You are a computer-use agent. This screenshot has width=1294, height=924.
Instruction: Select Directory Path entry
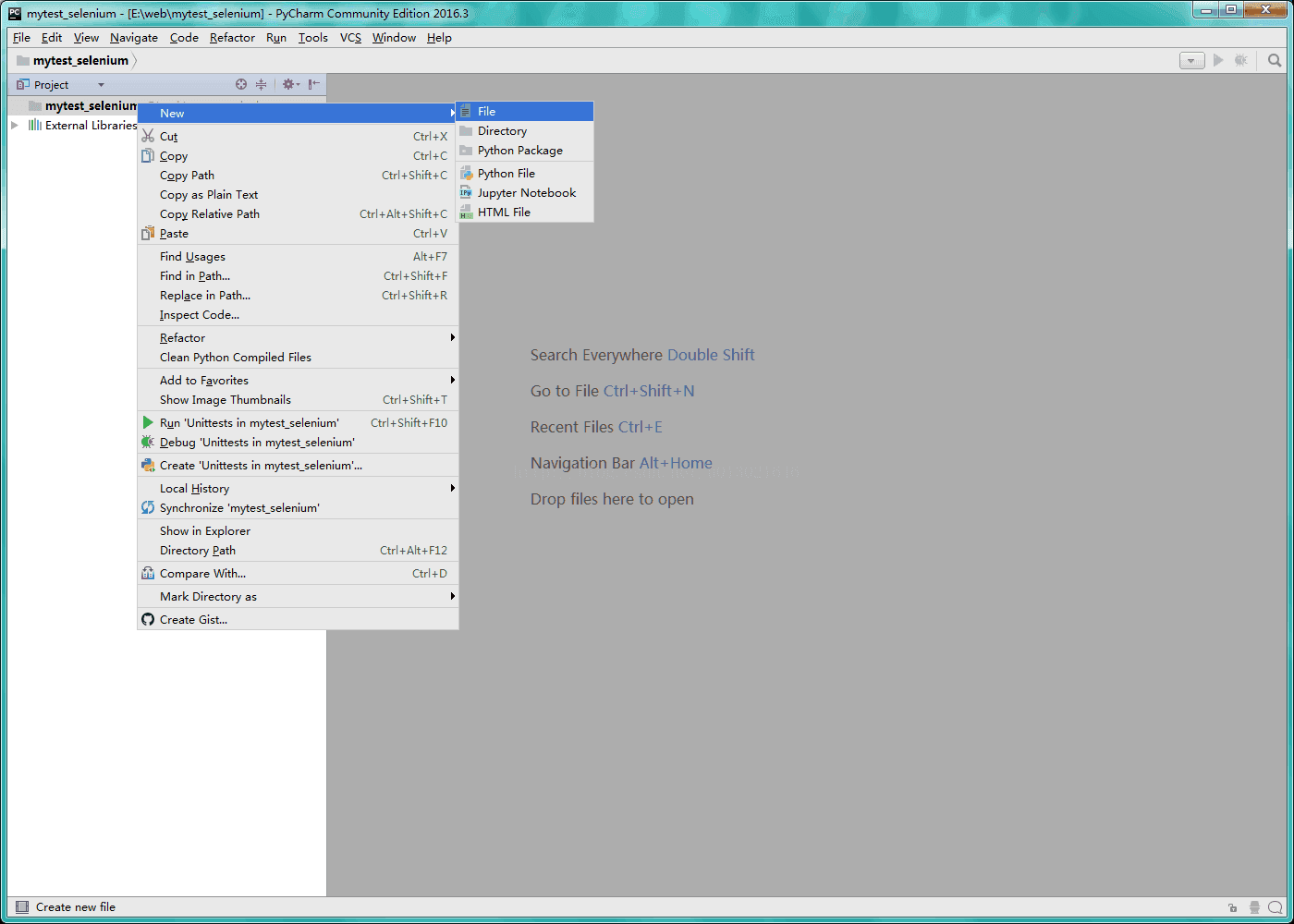coord(298,550)
